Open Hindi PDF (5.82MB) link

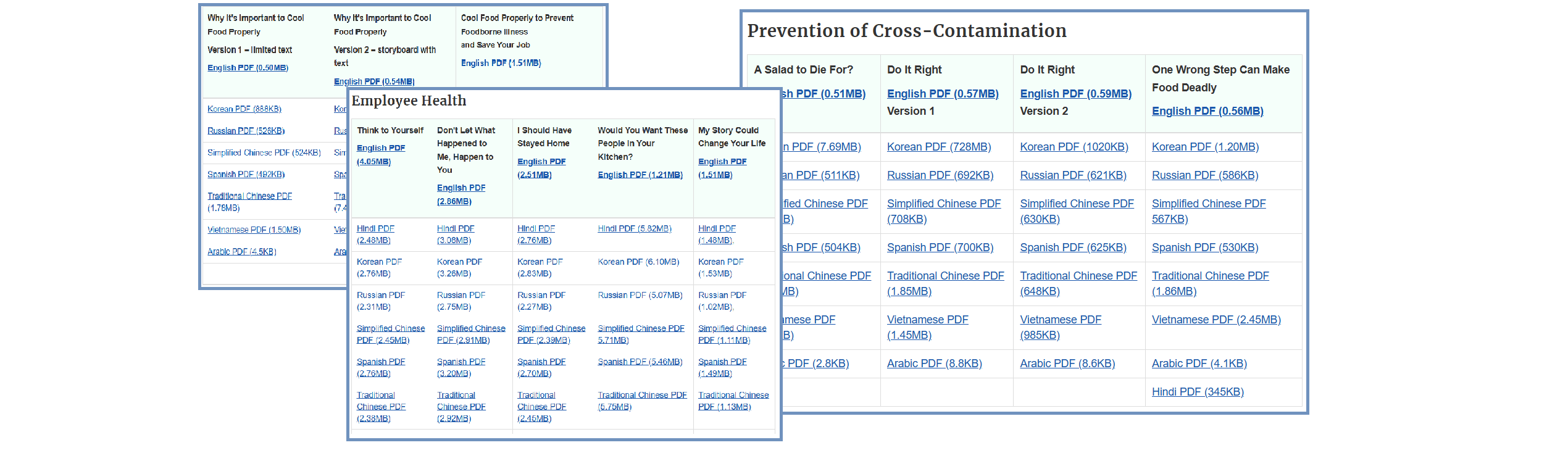pyautogui.click(x=634, y=229)
